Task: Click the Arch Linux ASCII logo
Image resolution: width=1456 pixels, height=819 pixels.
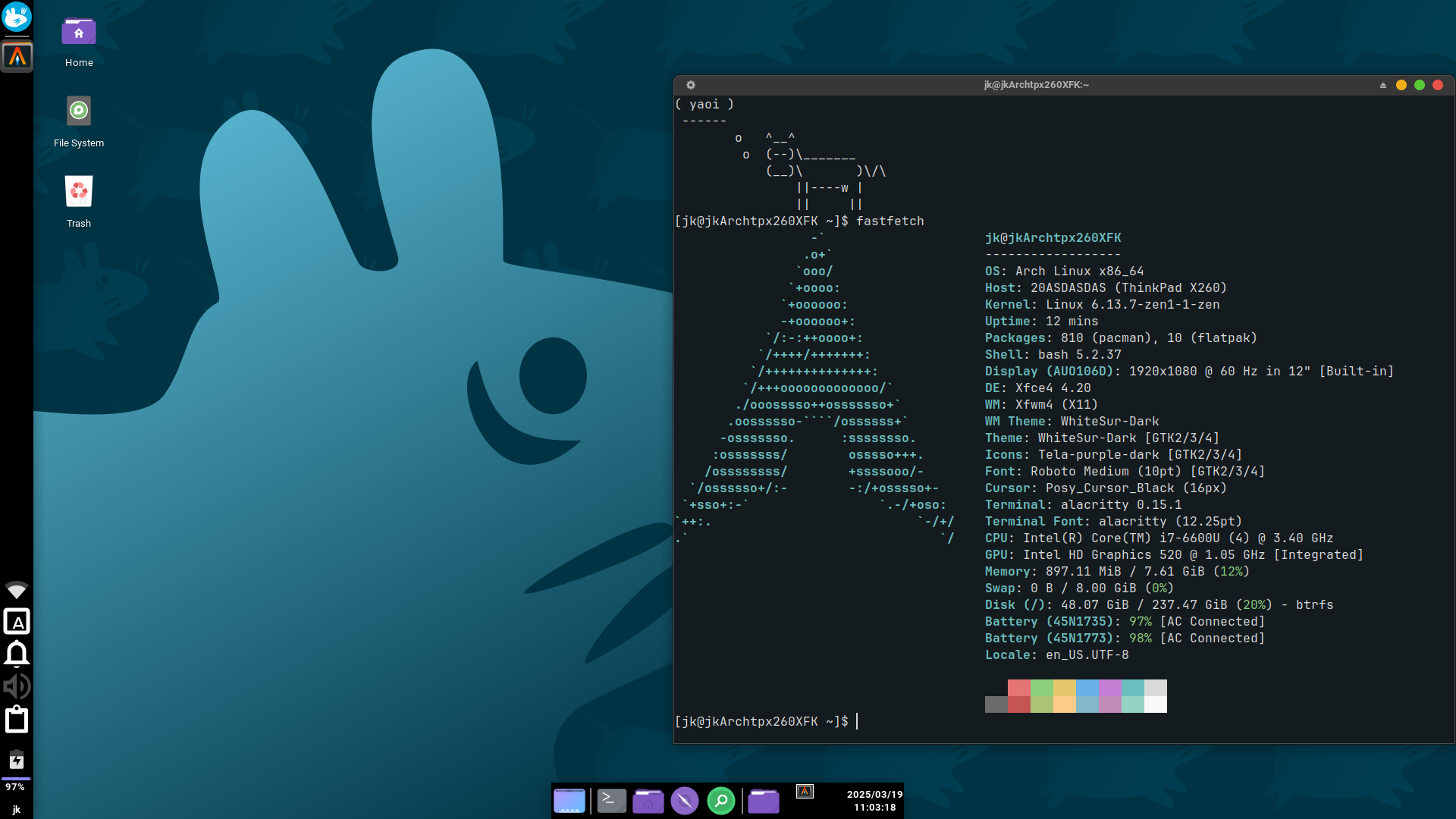Action: coord(814,388)
